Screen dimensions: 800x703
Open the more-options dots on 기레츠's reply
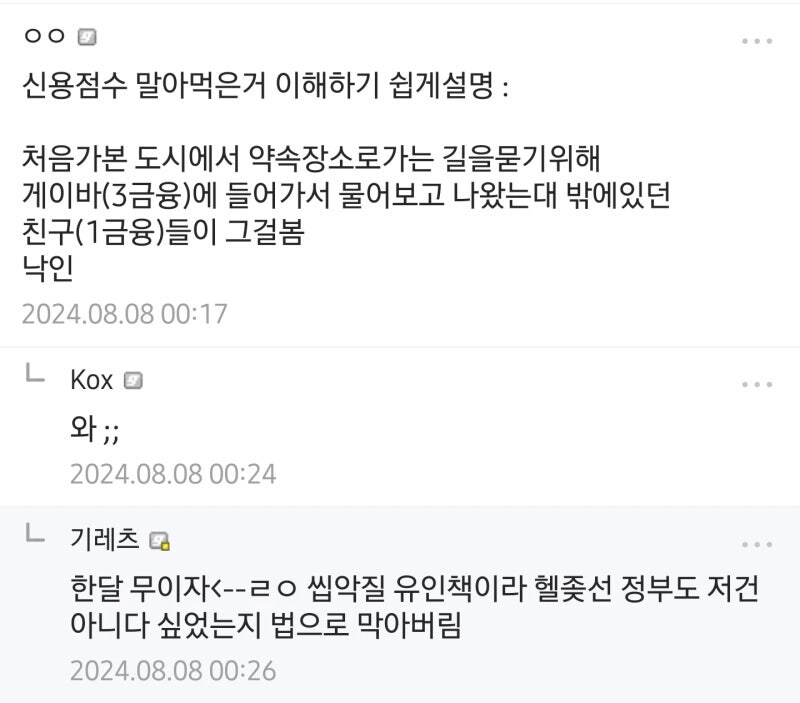click(x=757, y=544)
